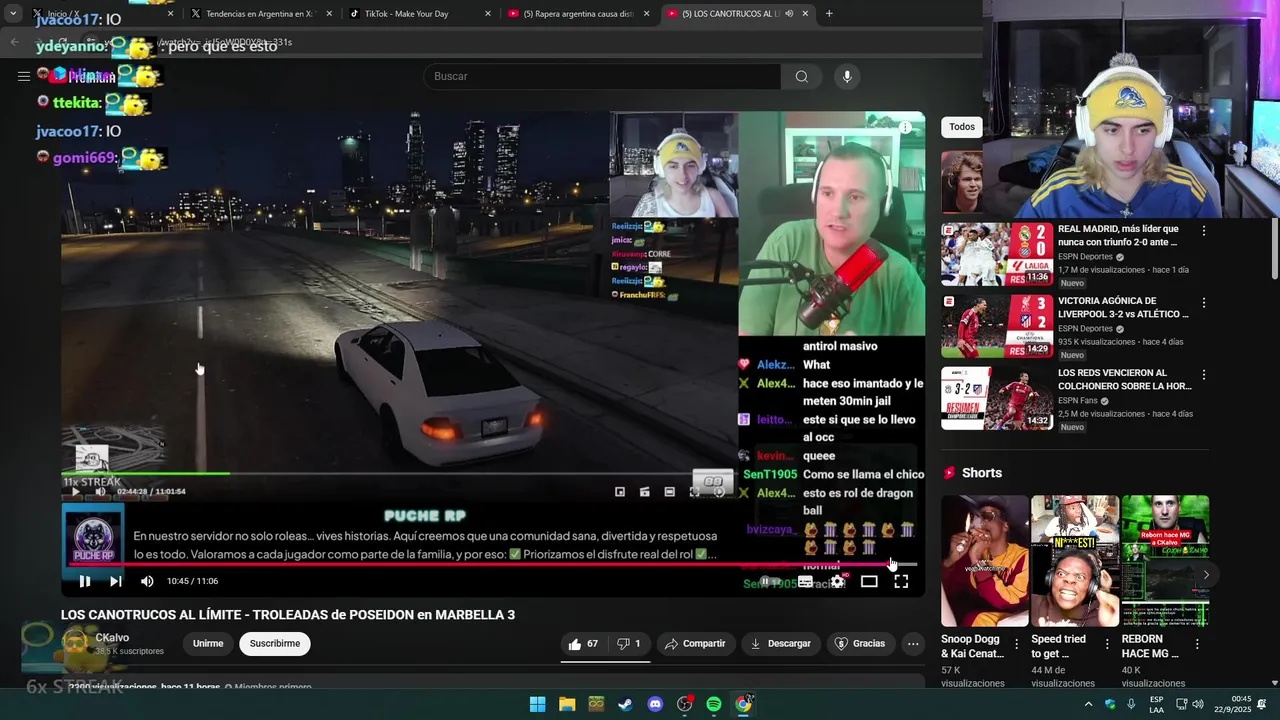Open options for Snoop Dogg short
1280x720 pixels.
pyautogui.click(x=1017, y=645)
